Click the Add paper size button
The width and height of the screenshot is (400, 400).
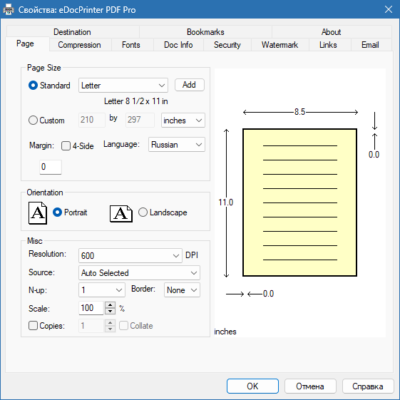[x=189, y=85]
